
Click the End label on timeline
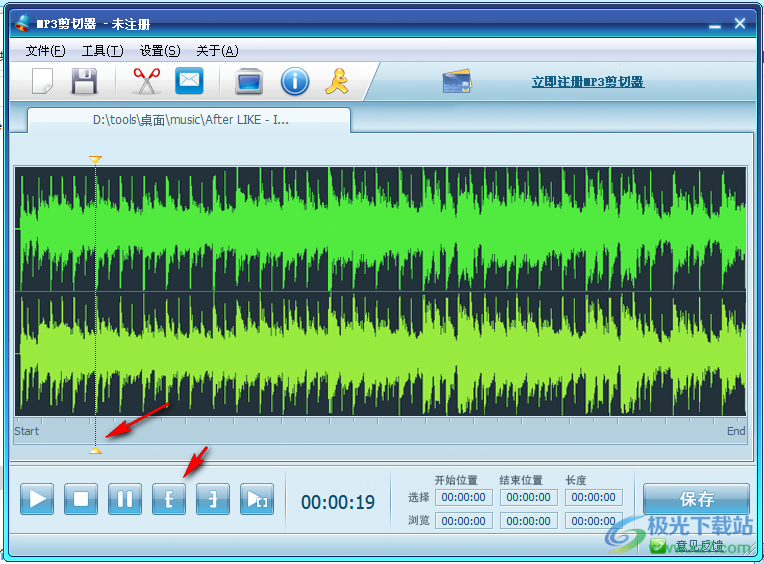pos(736,431)
